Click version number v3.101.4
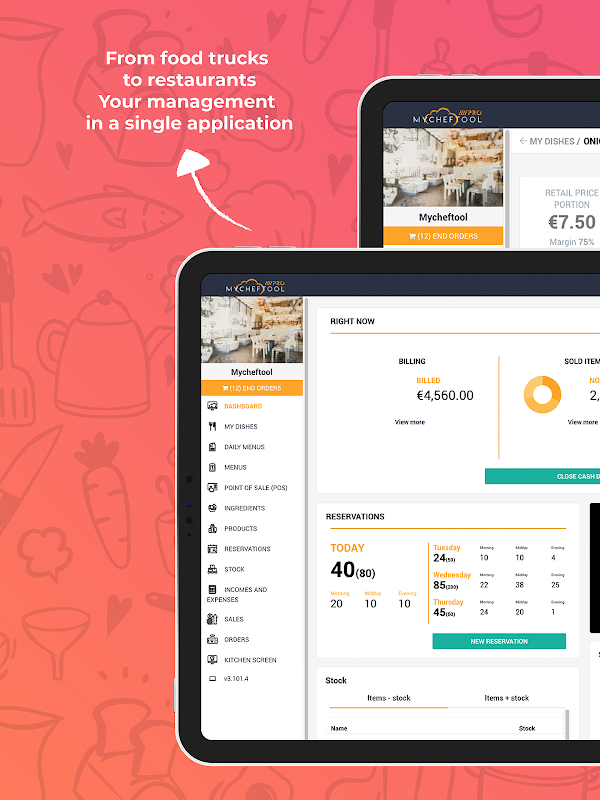600x800 pixels. pyautogui.click(x=236, y=679)
